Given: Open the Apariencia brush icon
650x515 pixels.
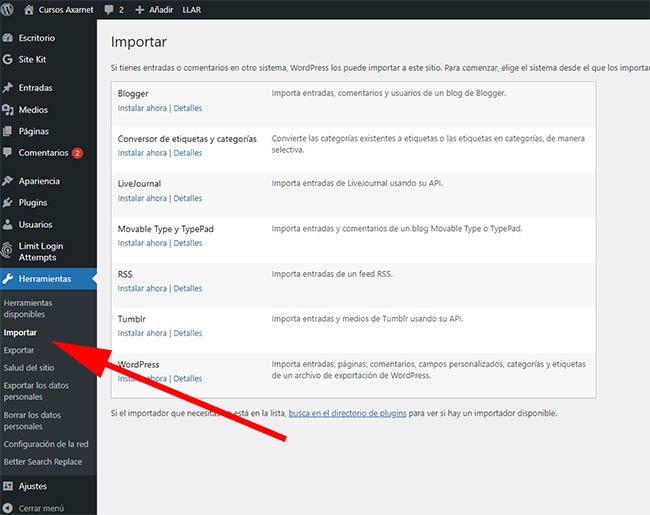Looking at the screenshot, I should 9,181.
